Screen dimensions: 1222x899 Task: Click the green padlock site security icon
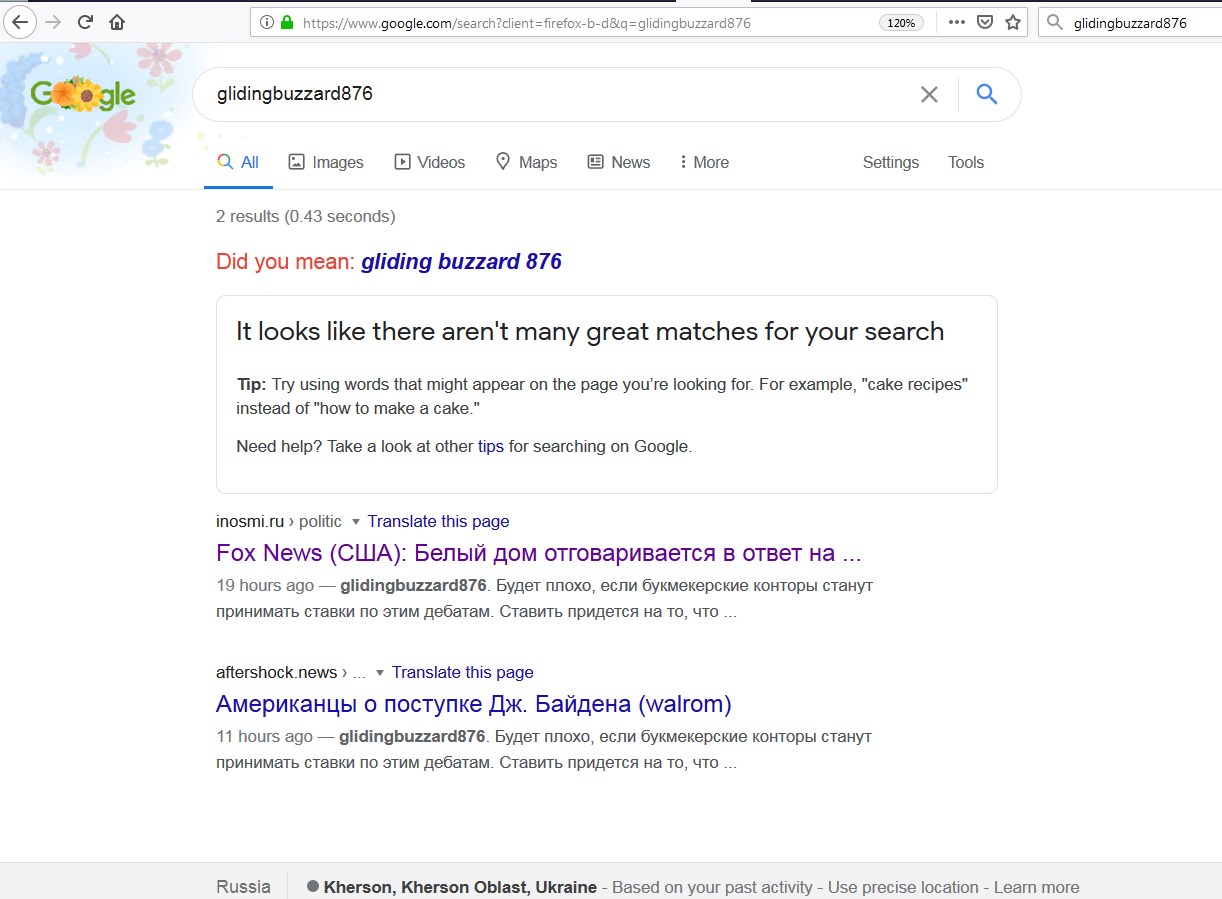pos(288,22)
